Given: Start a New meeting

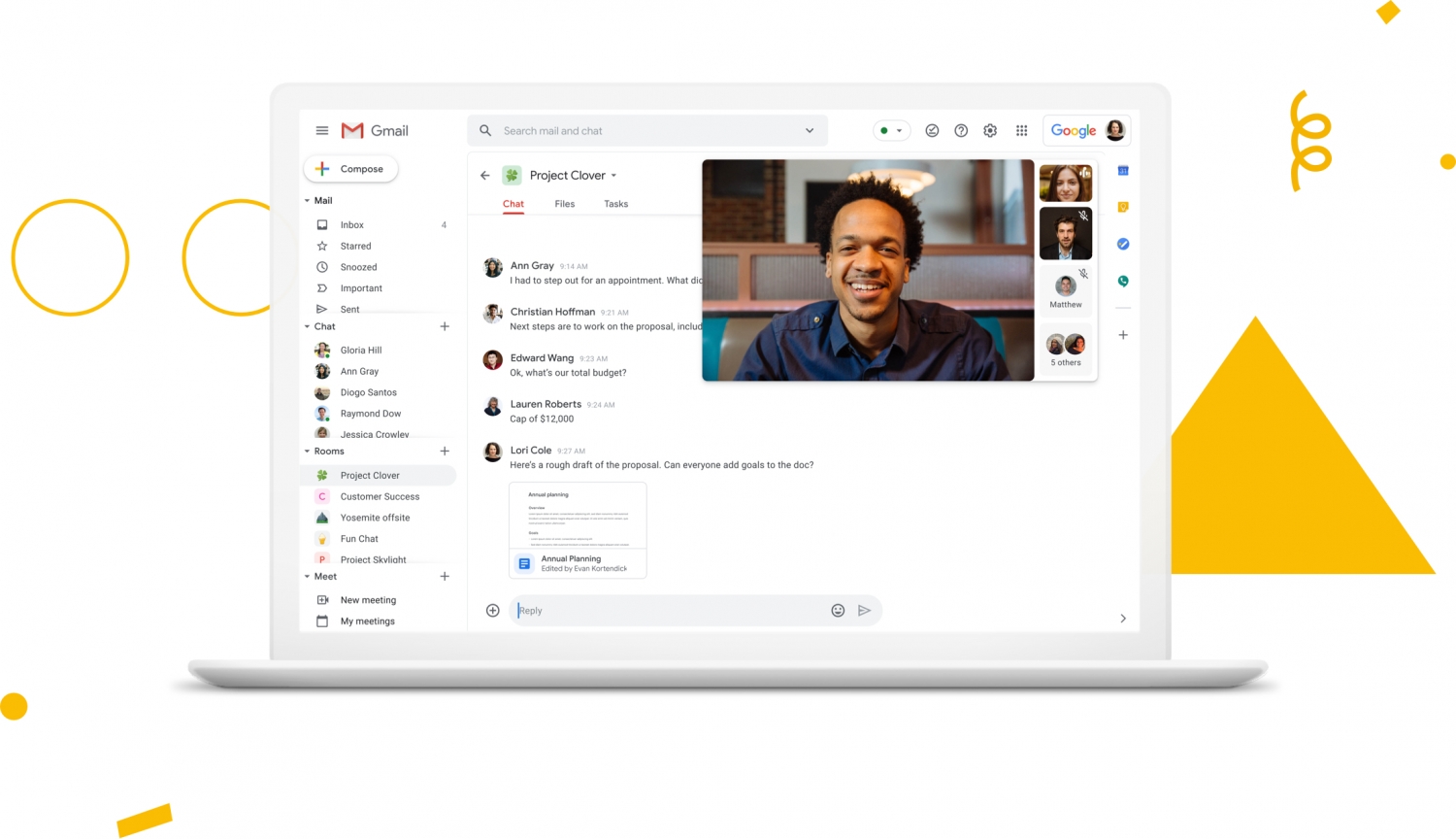Looking at the screenshot, I should coord(368,599).
